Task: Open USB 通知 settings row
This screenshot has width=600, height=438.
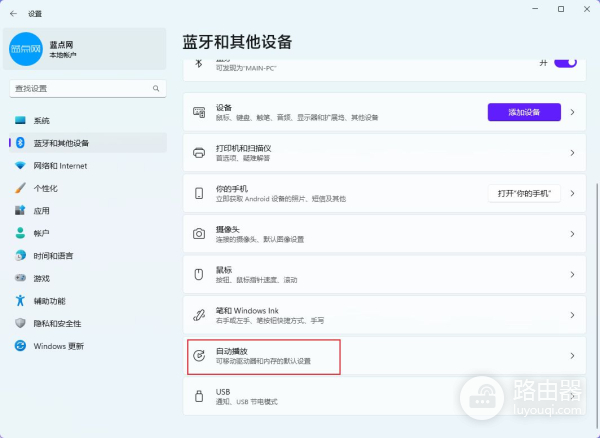Action: click(x=384, y=396)
